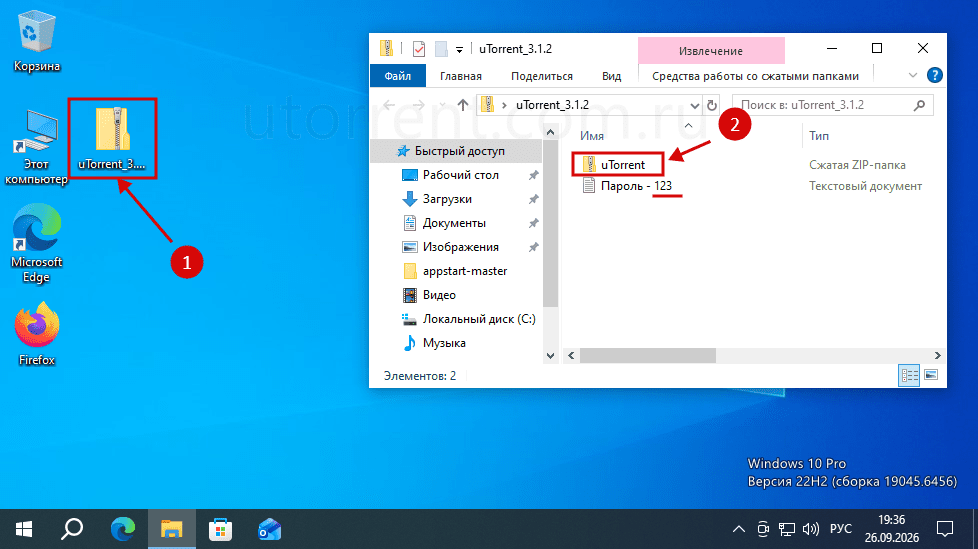Click the address bar path uTorrent_3.1.2

pos(552,105)
